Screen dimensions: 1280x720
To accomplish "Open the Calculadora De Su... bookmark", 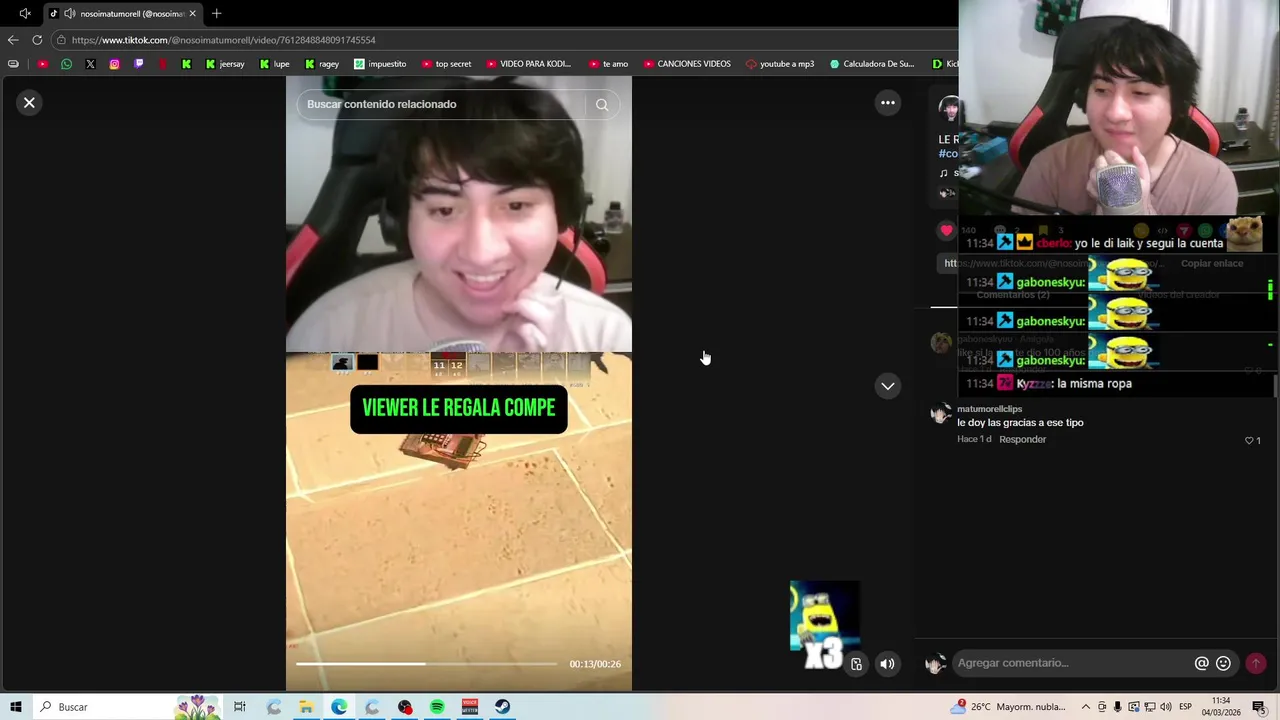I will [x=872, y=64].
